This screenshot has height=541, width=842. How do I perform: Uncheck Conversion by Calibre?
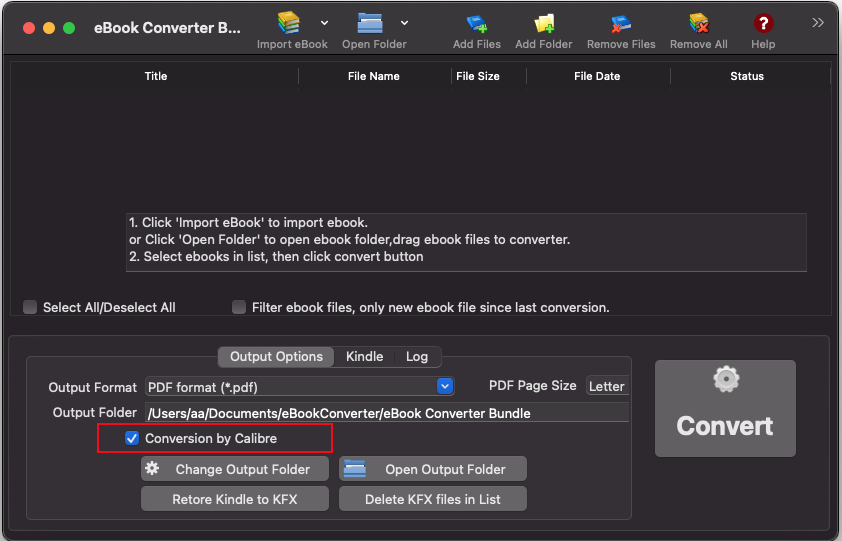[132, 438]
